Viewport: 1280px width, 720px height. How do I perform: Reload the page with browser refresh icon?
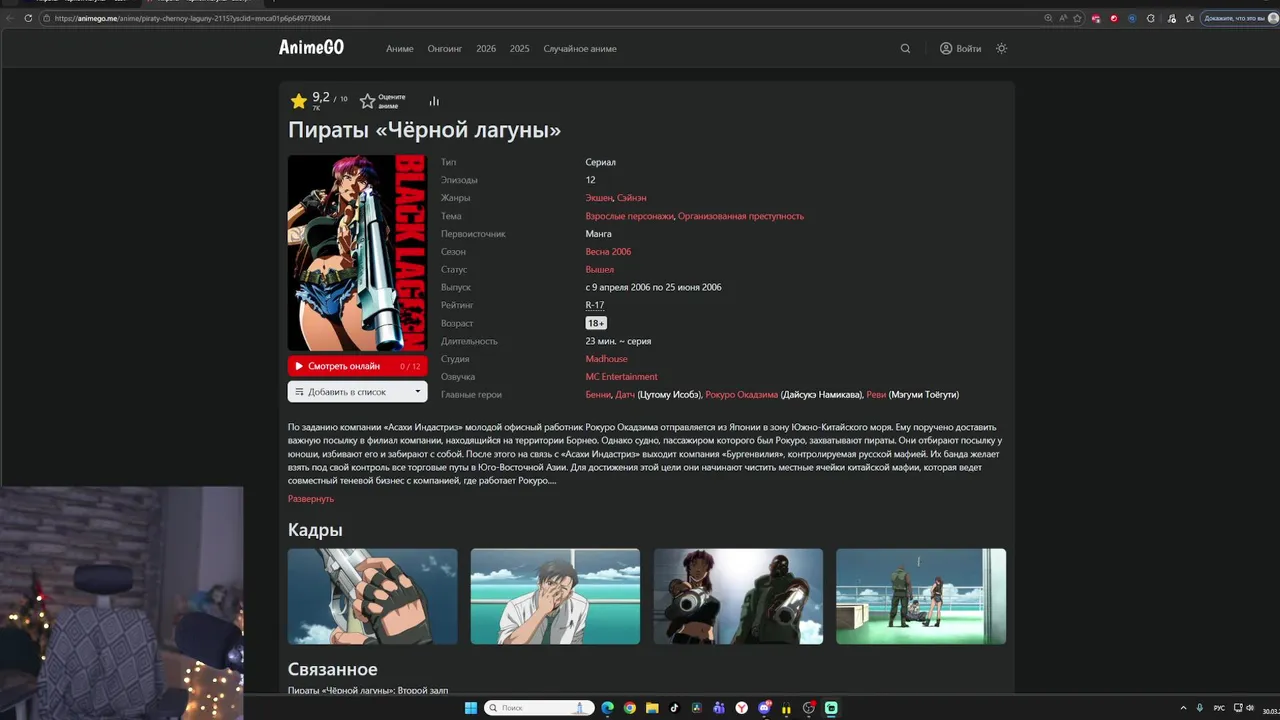[x=28, y=18]
